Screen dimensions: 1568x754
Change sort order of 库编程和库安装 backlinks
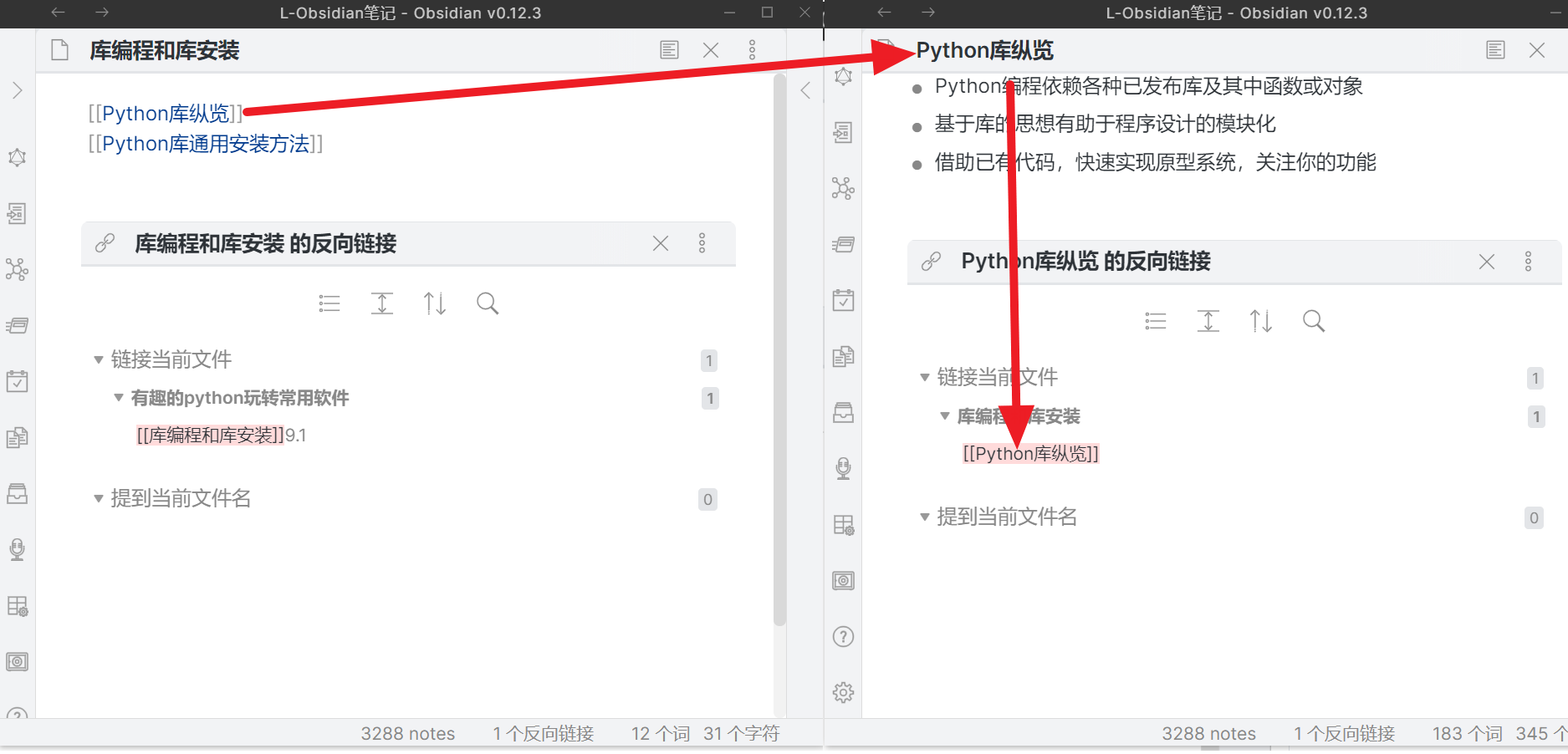434,303
